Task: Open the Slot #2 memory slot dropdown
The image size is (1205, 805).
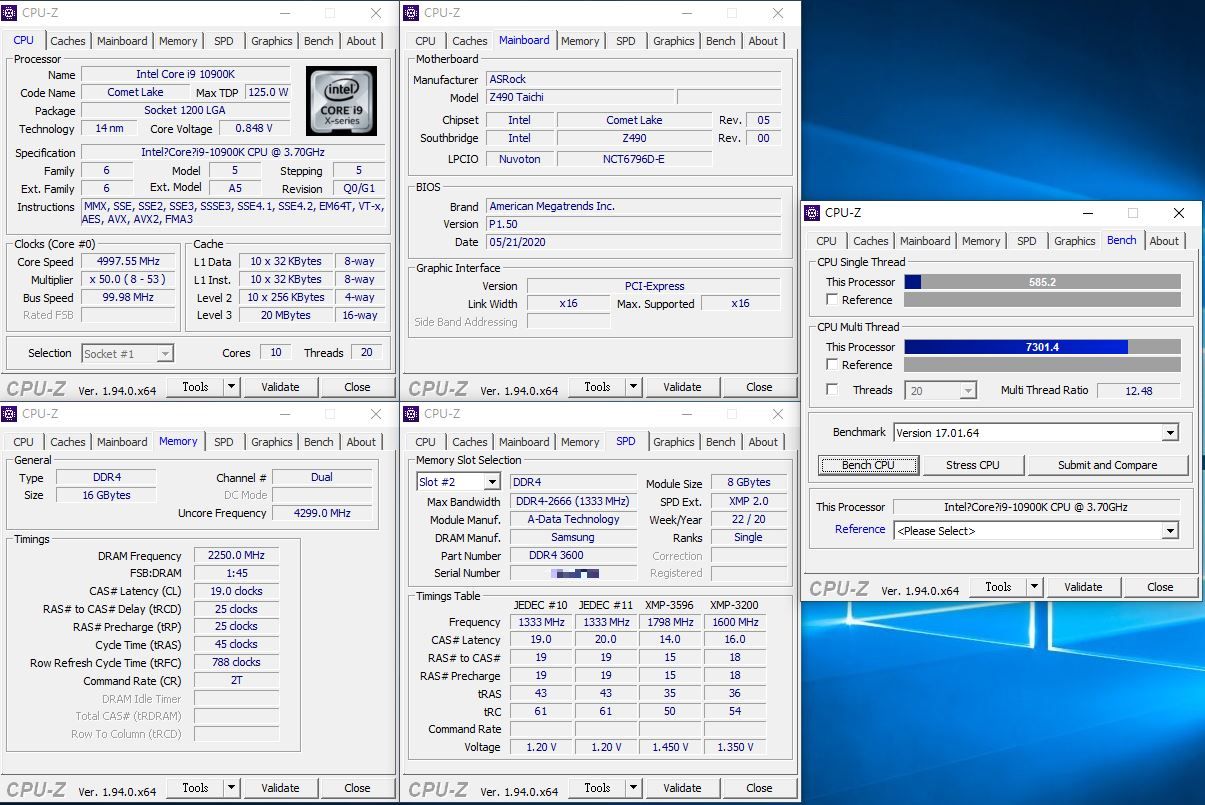Action: pos(491,482)
